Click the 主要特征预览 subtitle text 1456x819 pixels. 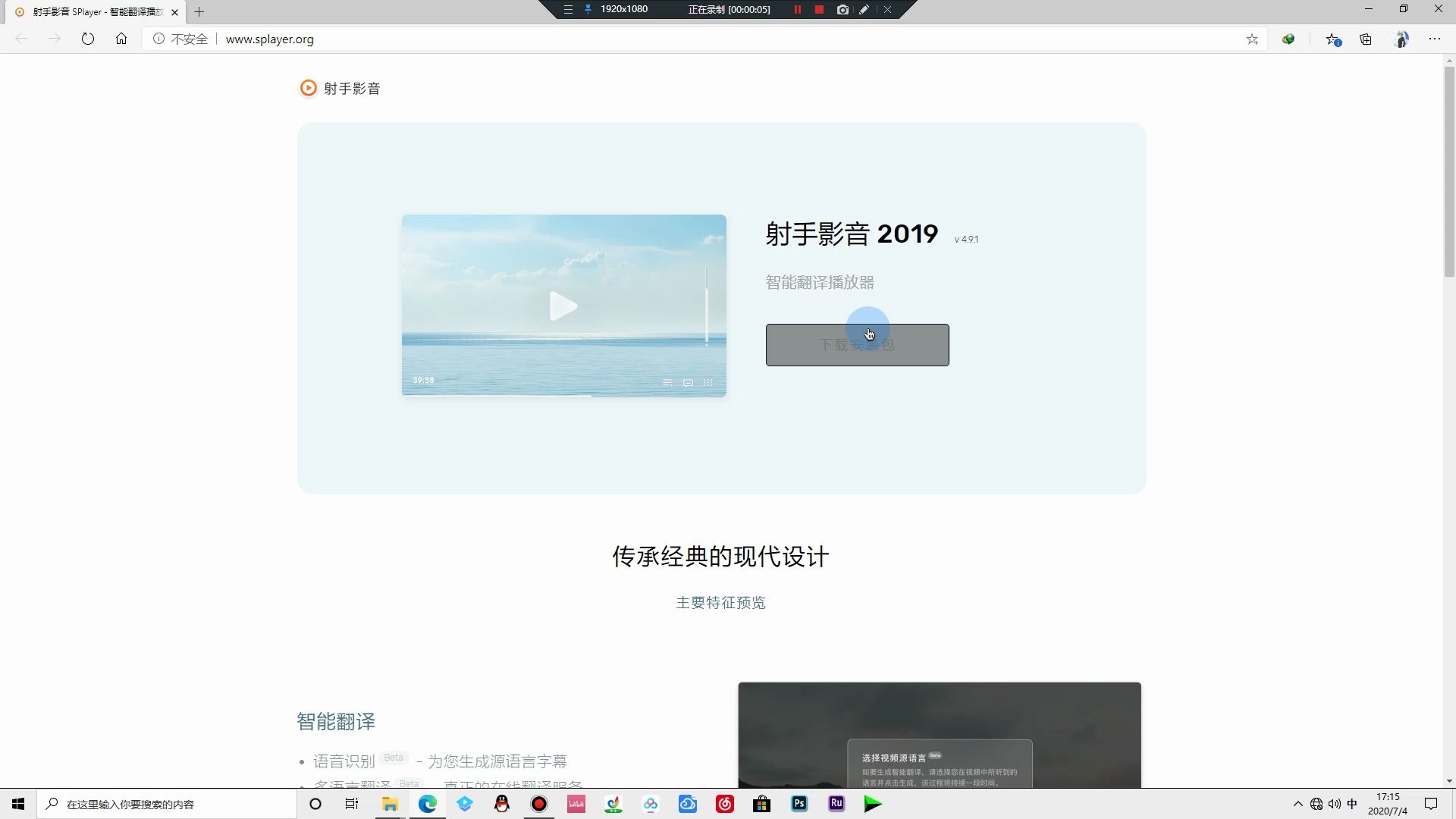tap(720, 603)
